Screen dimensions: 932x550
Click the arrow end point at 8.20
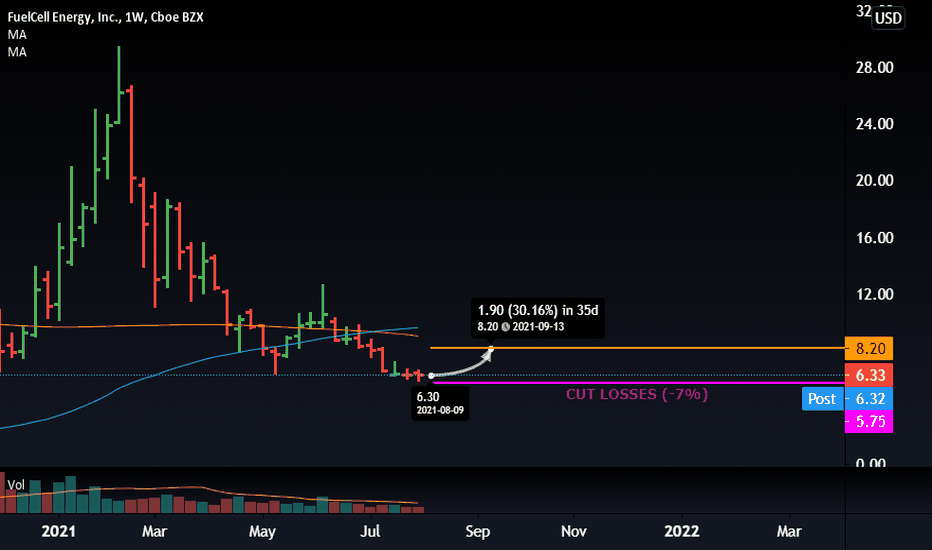(x=491, y=348)
